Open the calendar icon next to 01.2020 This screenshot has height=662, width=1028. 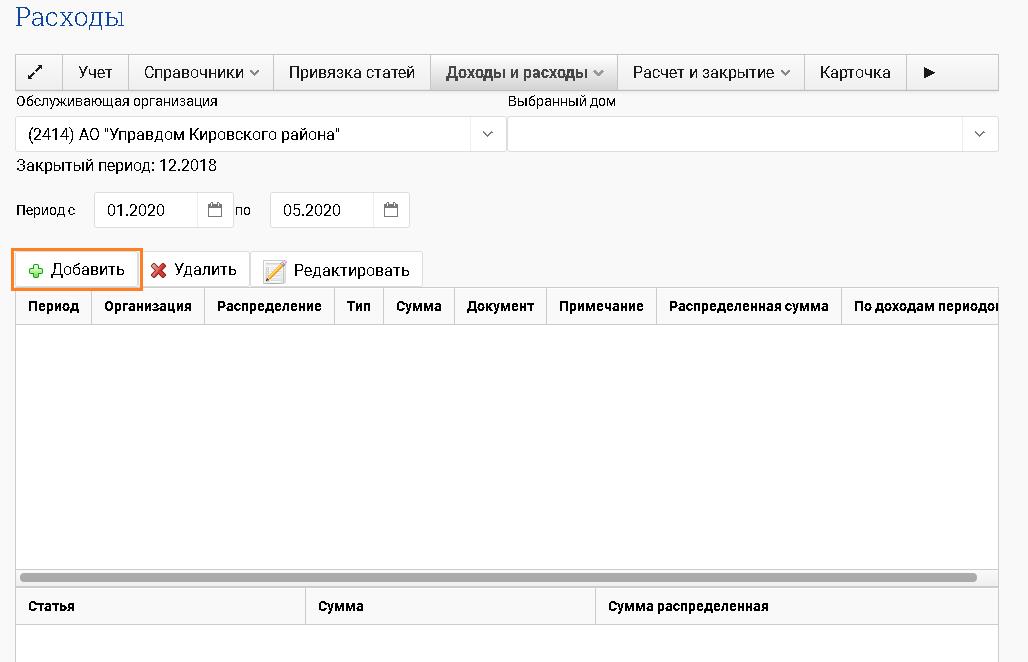(x=216, y=210)
